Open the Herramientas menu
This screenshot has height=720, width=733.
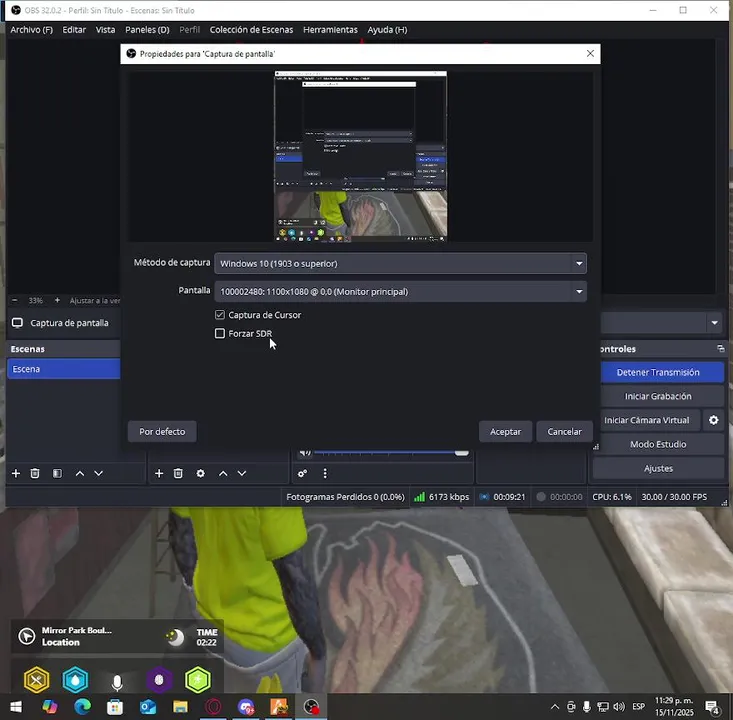(330, 29)
